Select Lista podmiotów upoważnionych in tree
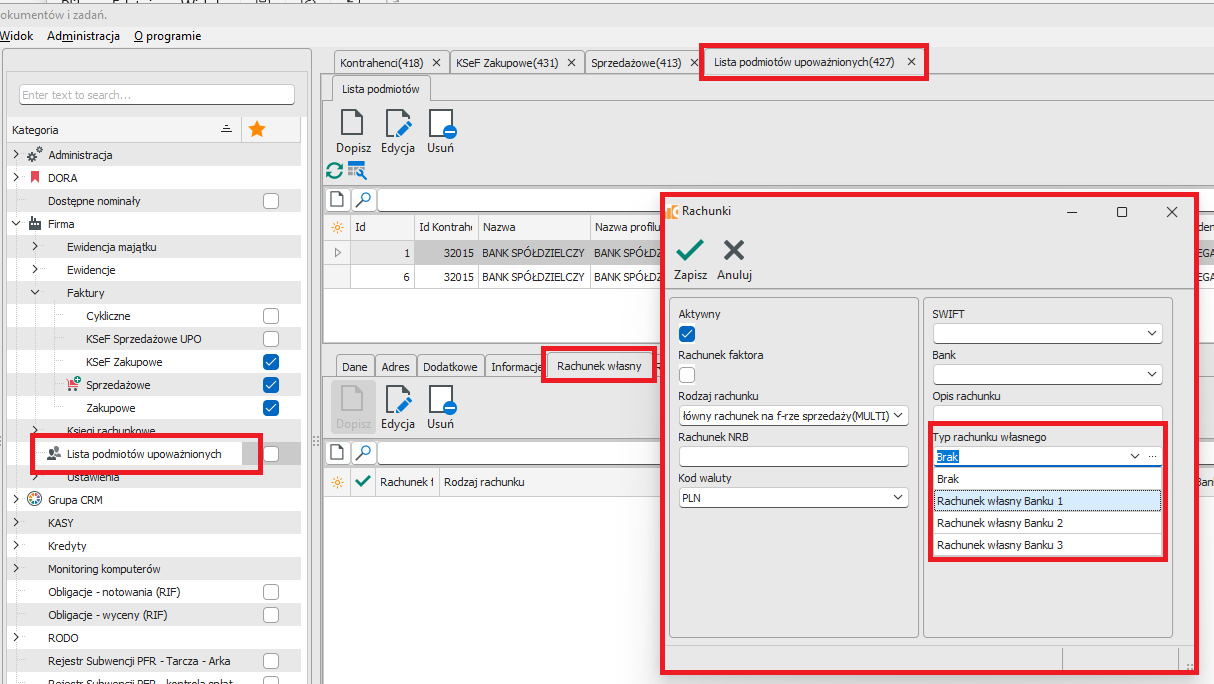 click(143, 454)
